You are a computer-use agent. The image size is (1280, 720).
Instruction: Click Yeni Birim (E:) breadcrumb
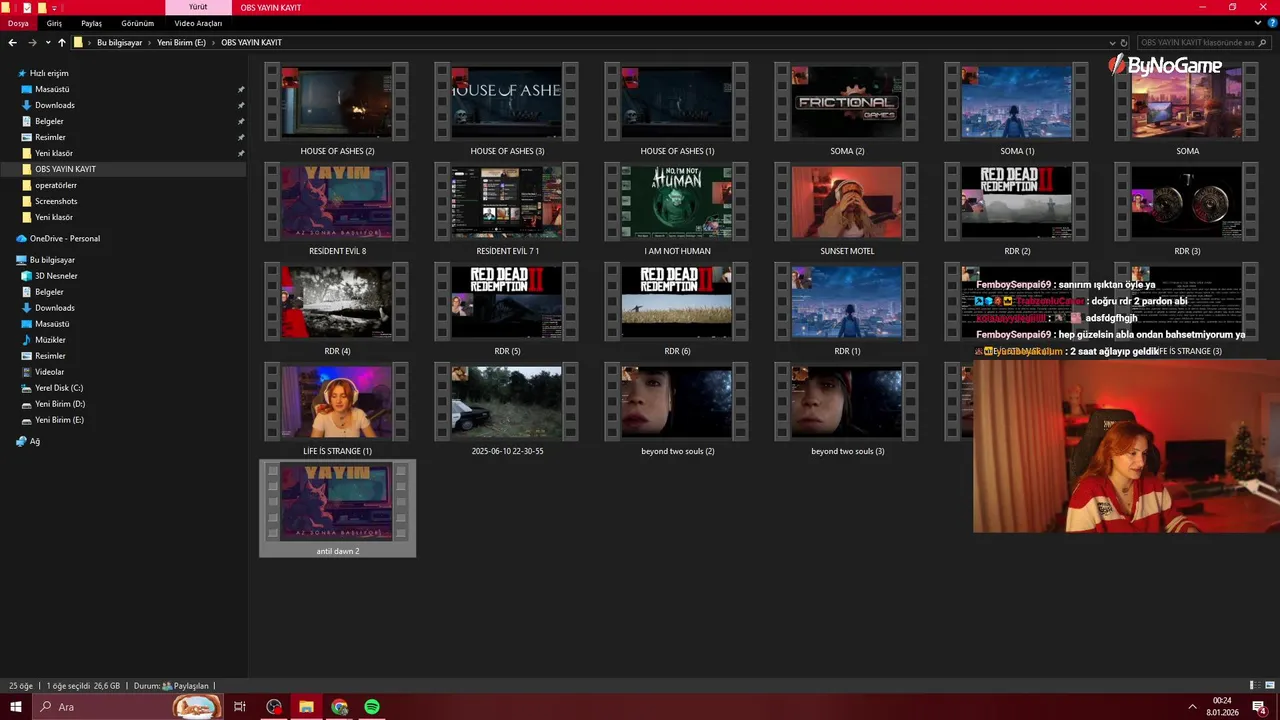(181, 43)
